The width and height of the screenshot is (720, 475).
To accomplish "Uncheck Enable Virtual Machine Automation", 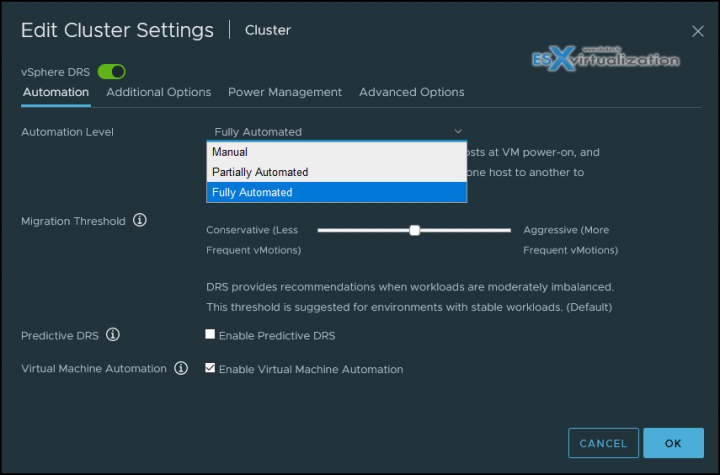I will tap(210, 369).
